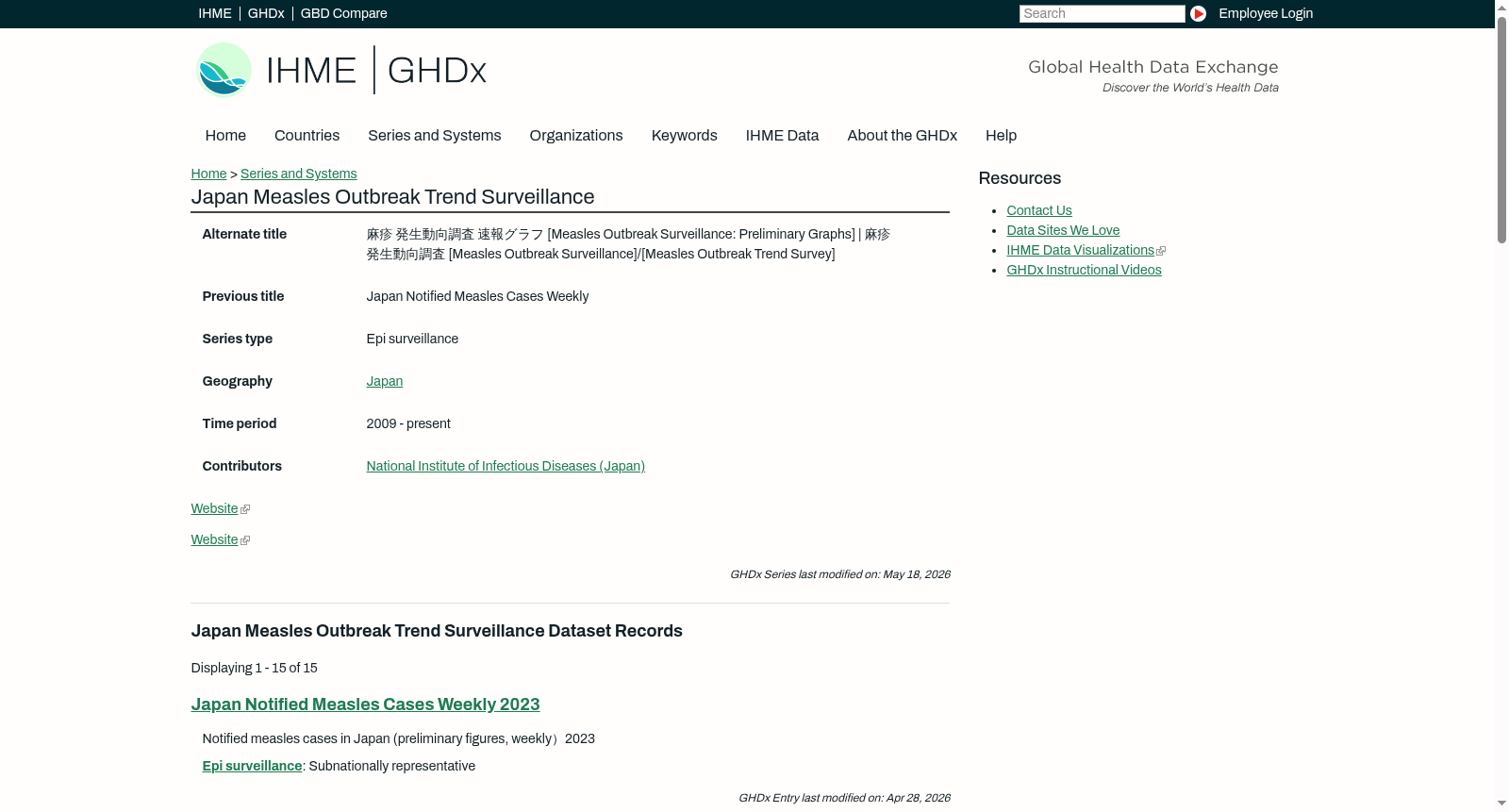Click 'Japan Notified Measles Cases Weekly' previous title value
Image resolution: width=1509 pixels, height=812 pixels.
[477, 296]
